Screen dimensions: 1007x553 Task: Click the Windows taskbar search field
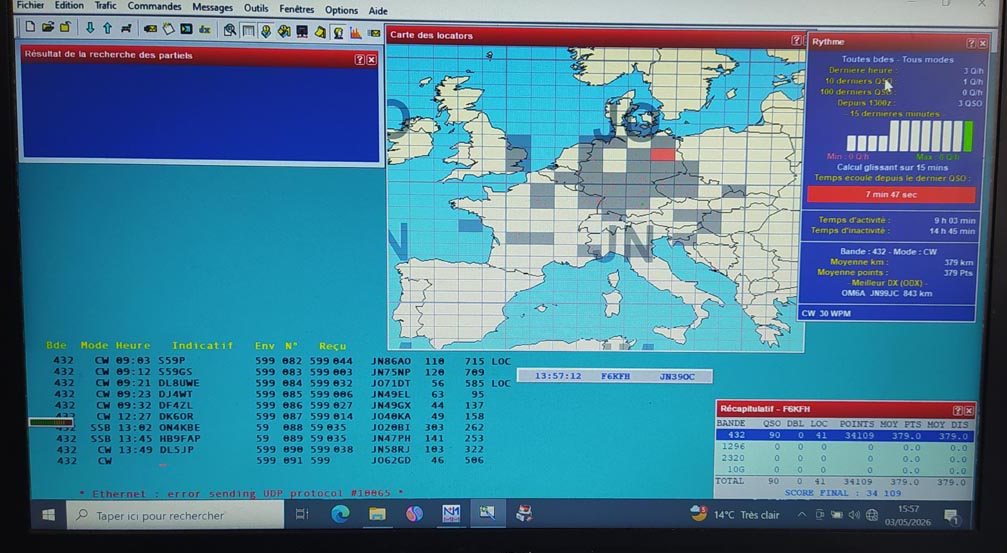175,515
